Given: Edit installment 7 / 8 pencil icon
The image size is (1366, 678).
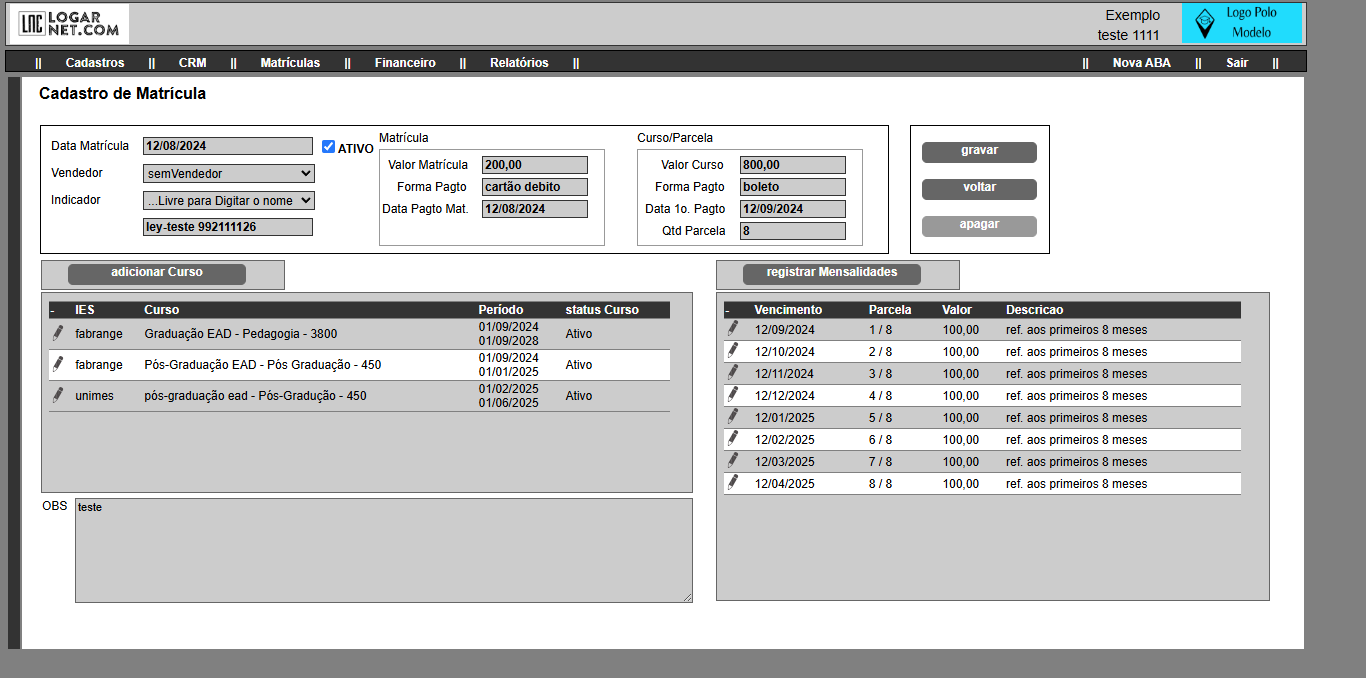Looking at the screenshot, I should tap(733, 460).
